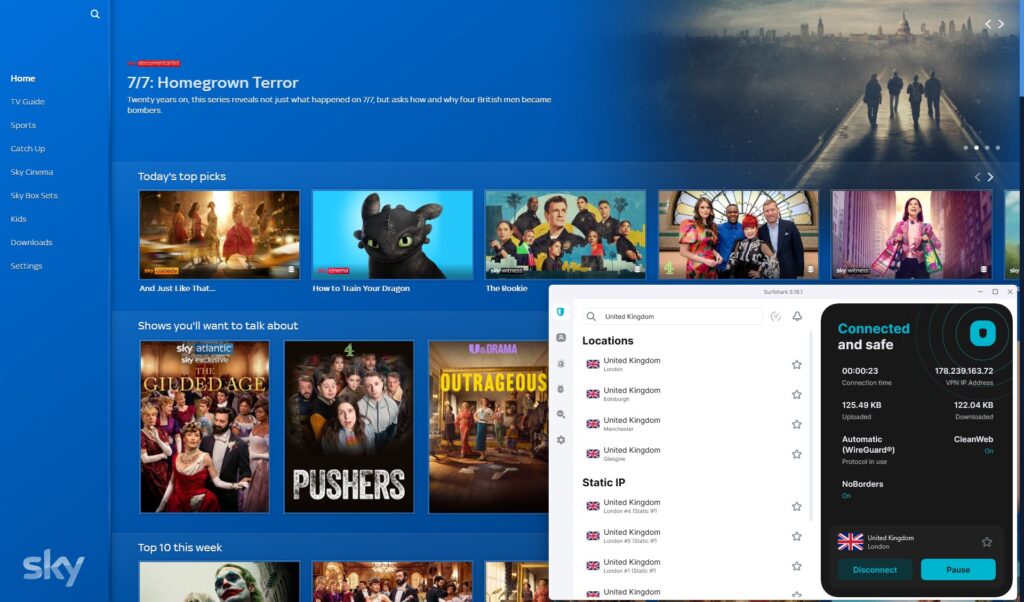1024x602 pixels.
Task: Star the connected United Kingdom London server
Action: (986, 542)
